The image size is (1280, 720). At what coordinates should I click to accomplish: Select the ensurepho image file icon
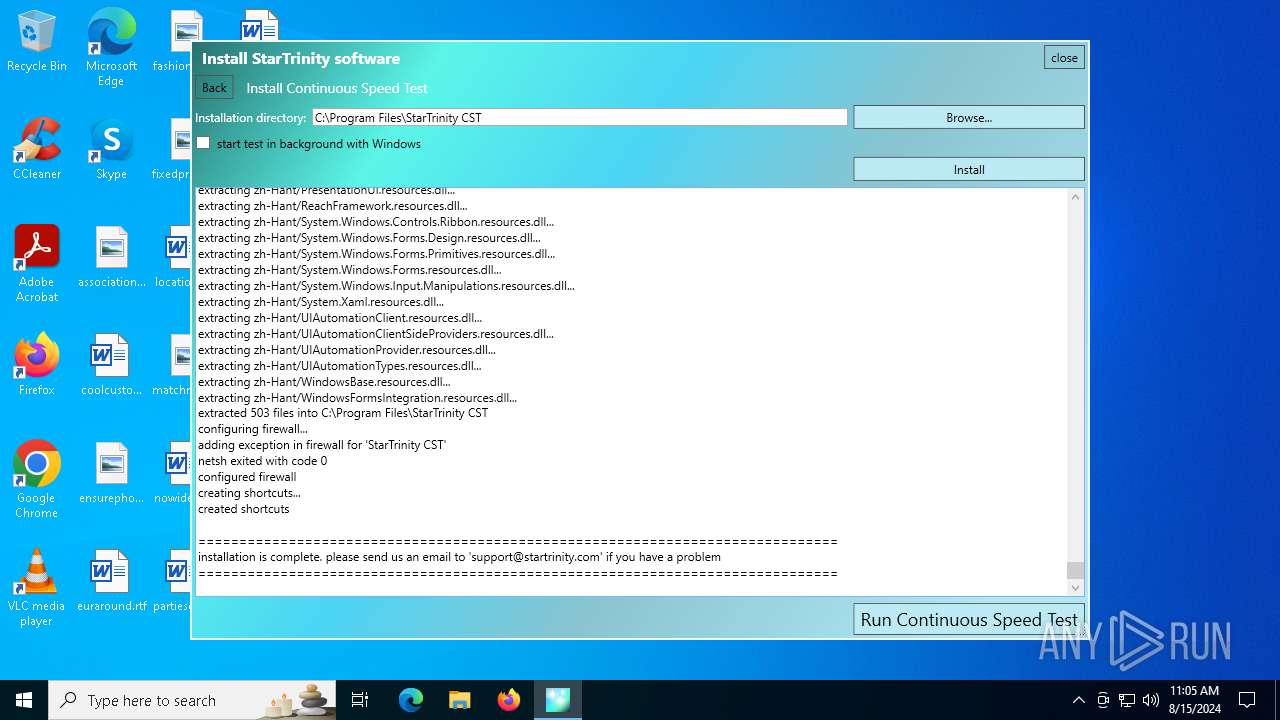pos(111,473)
